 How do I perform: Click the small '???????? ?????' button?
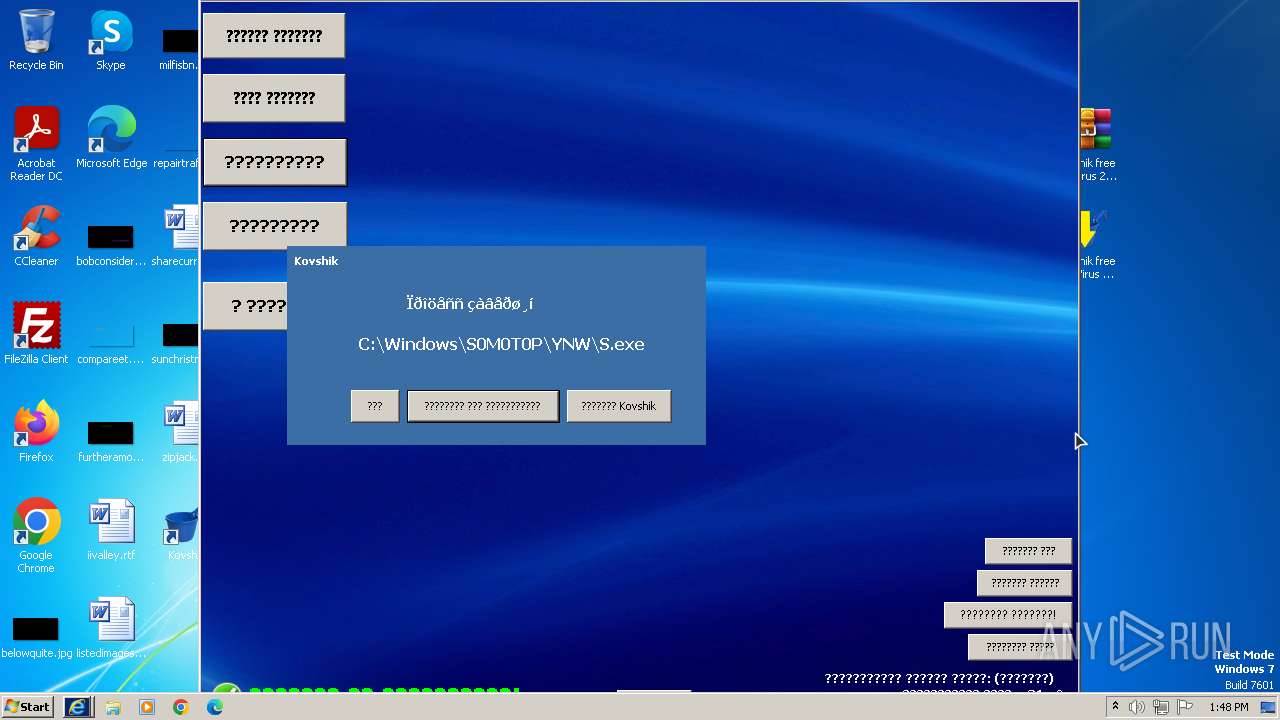tap(1019, 647)
